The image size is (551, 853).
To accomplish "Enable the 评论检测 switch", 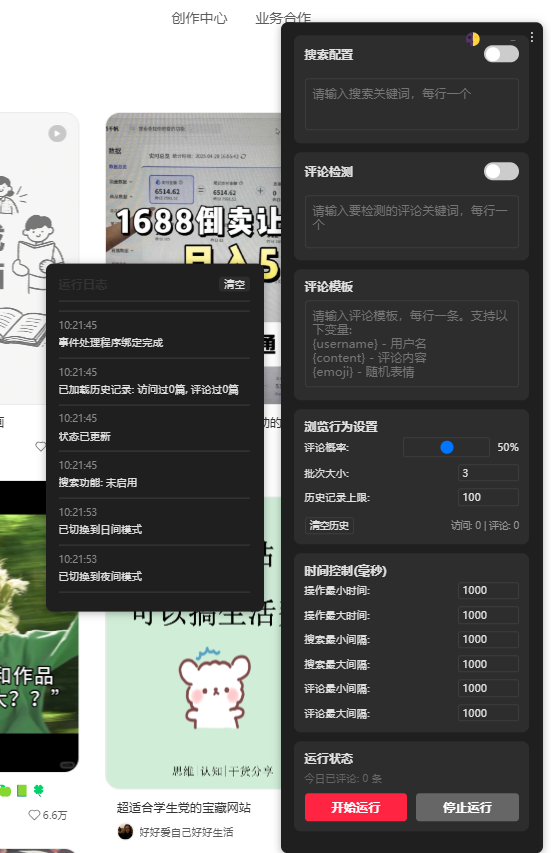I will 501,171.
